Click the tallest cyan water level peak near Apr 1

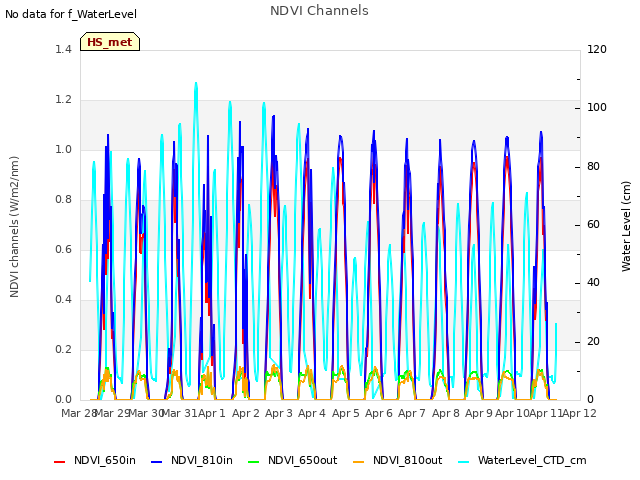(196, 84)
